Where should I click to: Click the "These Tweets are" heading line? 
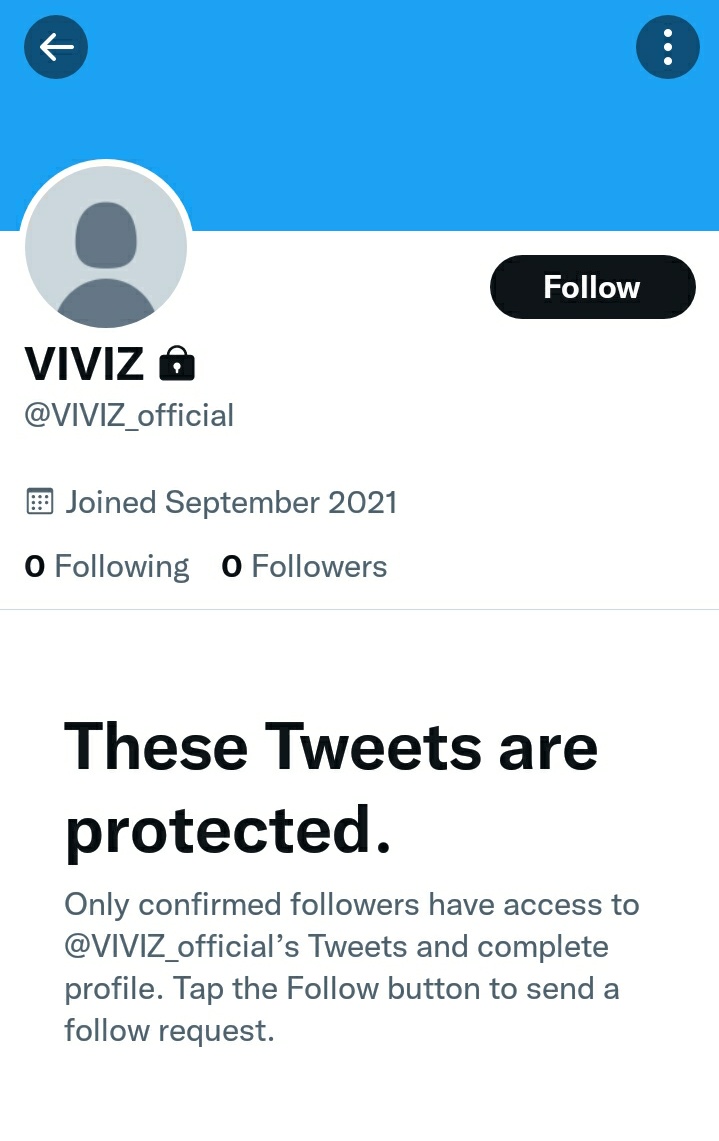coord(331,747)
